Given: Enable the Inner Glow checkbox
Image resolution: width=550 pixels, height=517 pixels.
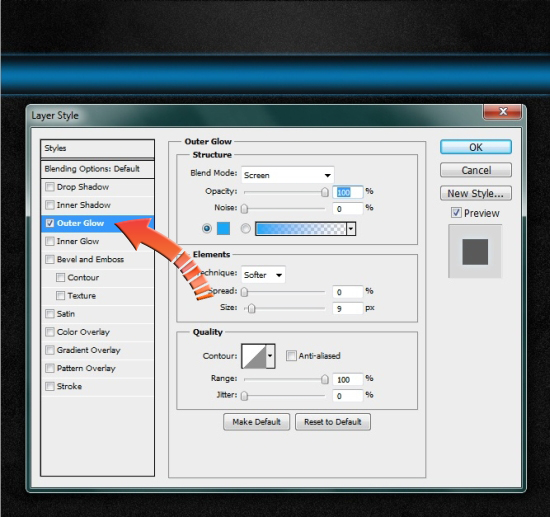Looking at the screenshot, I should [x=50, y=241].
